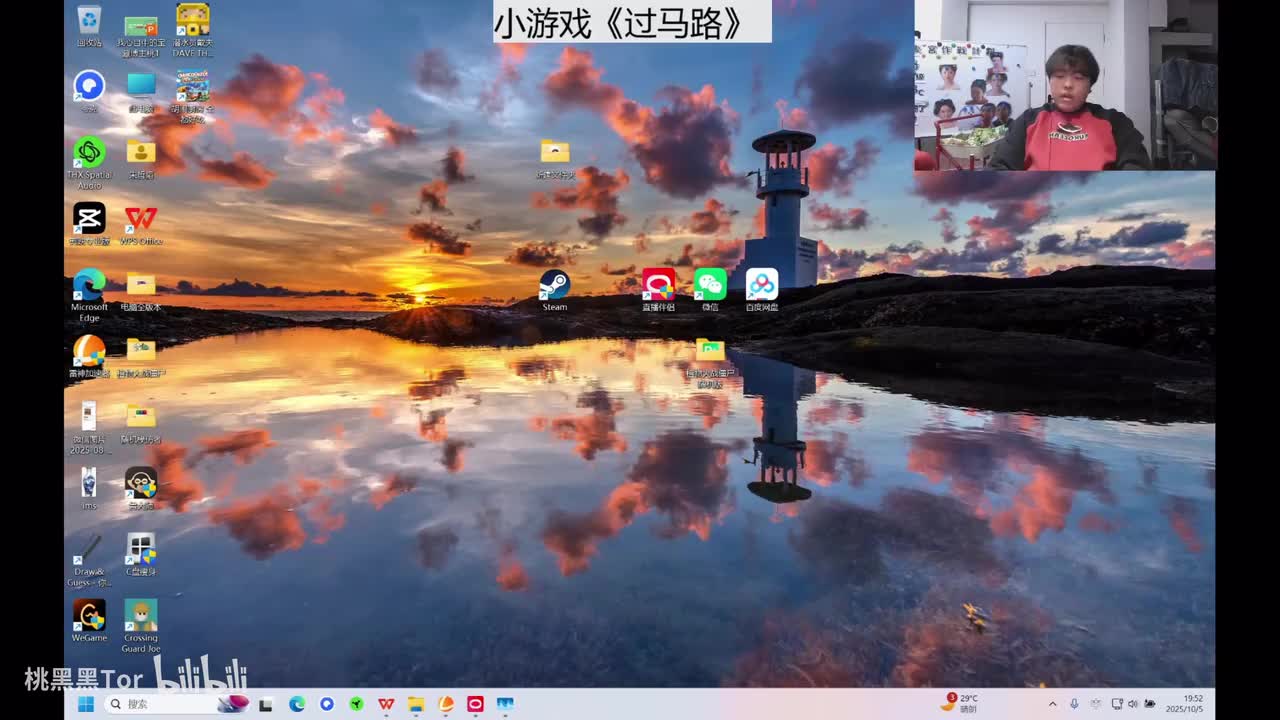Launch Dave the Diver game shortcut
The height and width of the screenshot is (720, 1280).
tap(192, 28)
